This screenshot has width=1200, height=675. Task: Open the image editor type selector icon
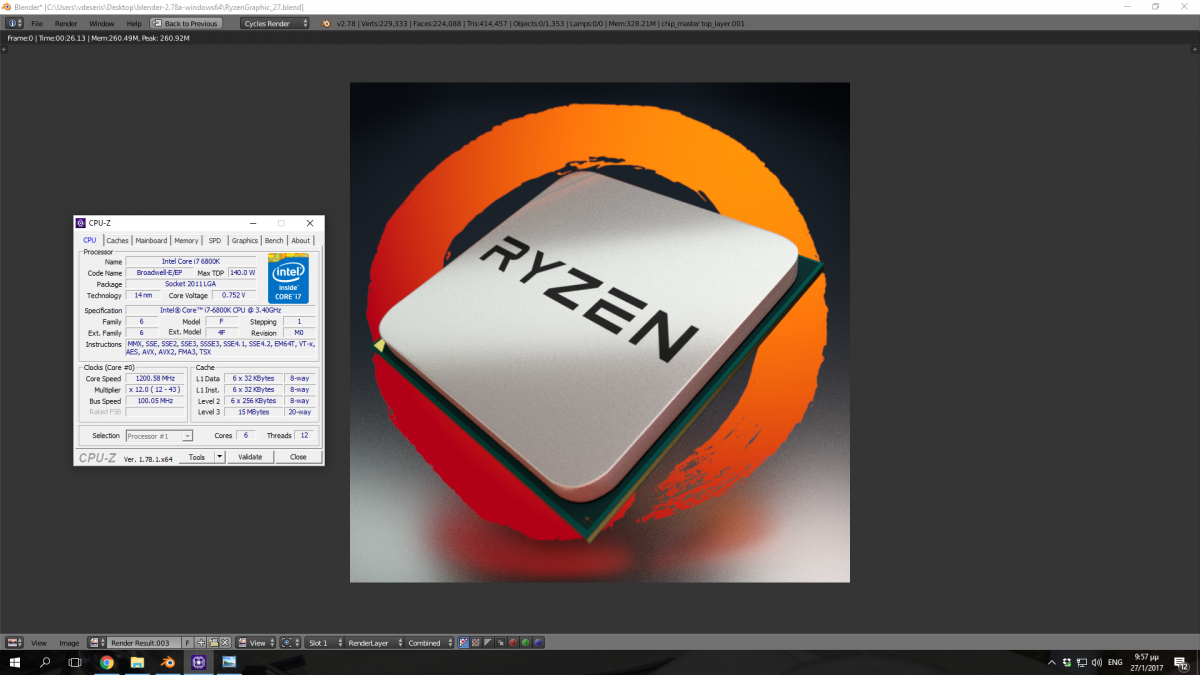point(13,643)
